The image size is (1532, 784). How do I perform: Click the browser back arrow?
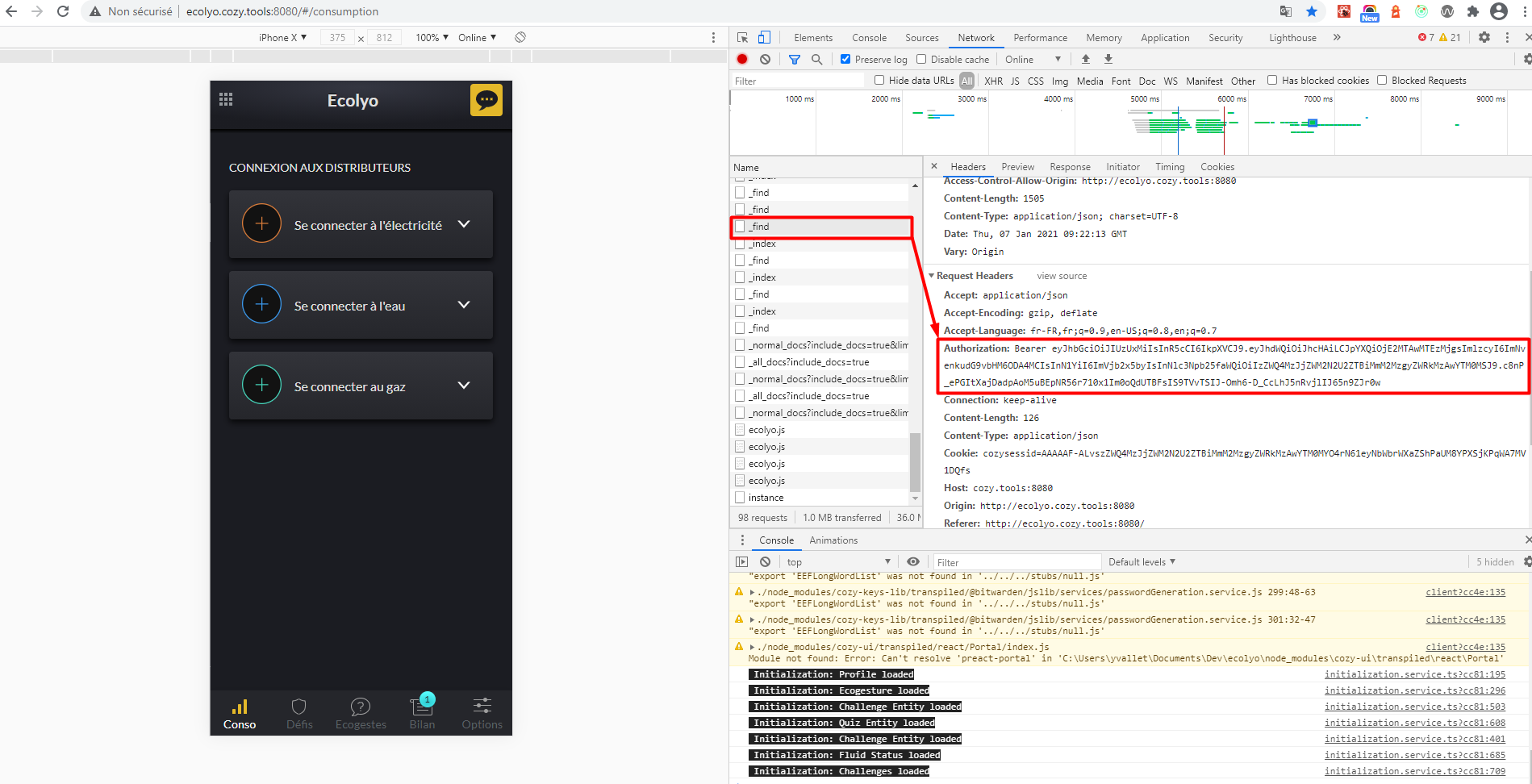(11, 11)
